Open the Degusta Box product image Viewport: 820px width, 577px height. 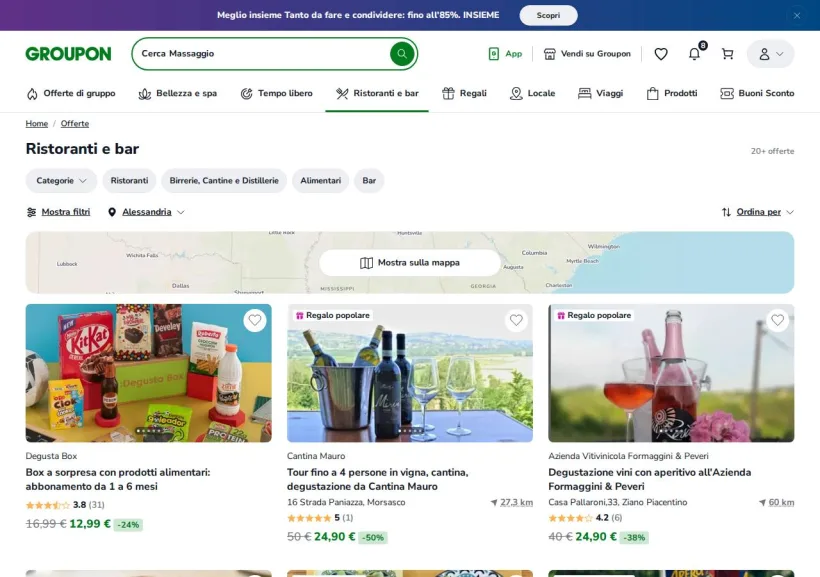[x=149, y=373]
